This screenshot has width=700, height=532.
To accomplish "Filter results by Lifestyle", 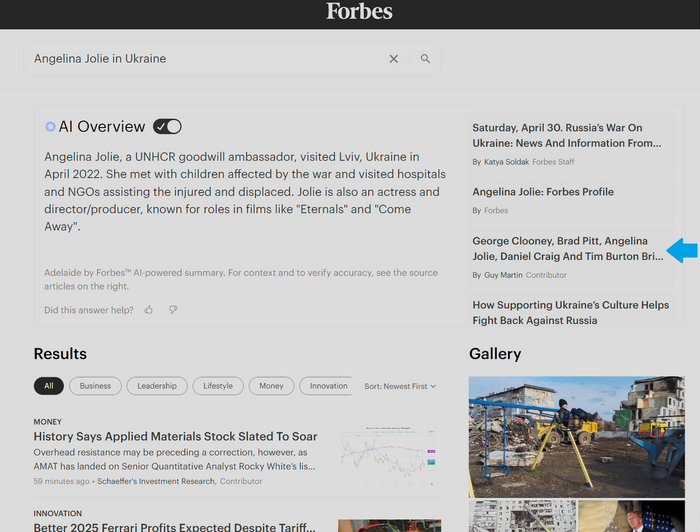I will 218,386.
